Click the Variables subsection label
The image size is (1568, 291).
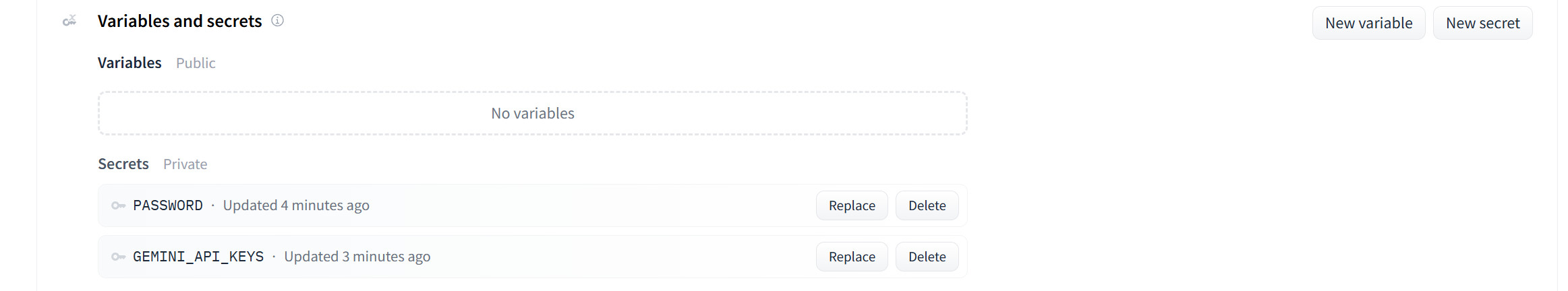pos(129,63)
